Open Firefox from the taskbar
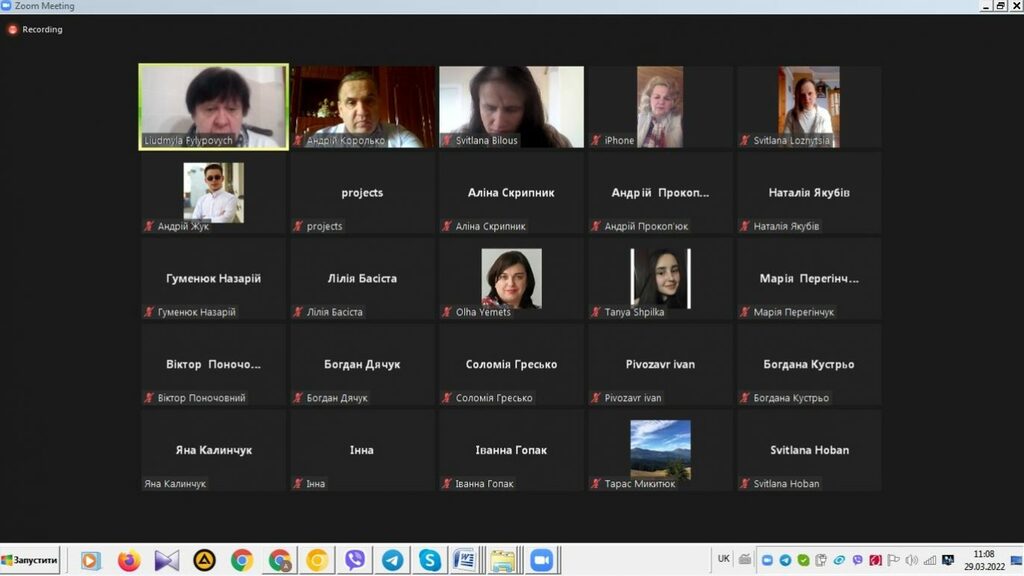The width and height of the screenshot is (1024, 576). pos(129,561)
